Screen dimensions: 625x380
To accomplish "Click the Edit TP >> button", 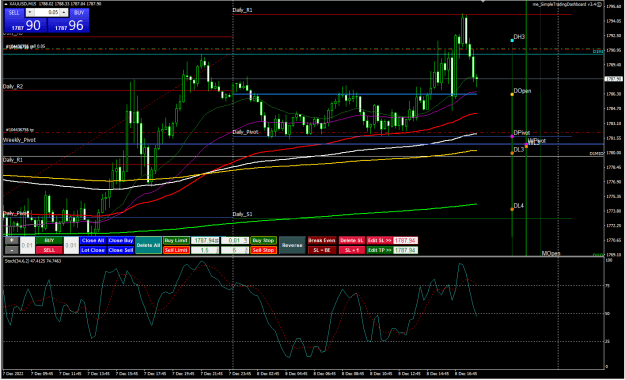I will (379, 250).
